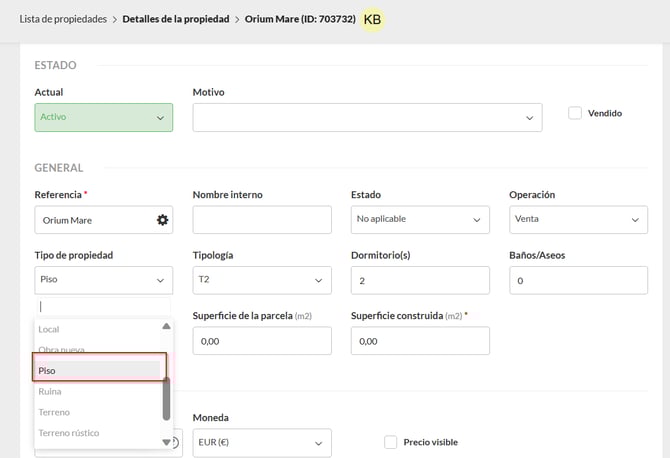Click the KB user avatar badge

[x=372, y=20]
